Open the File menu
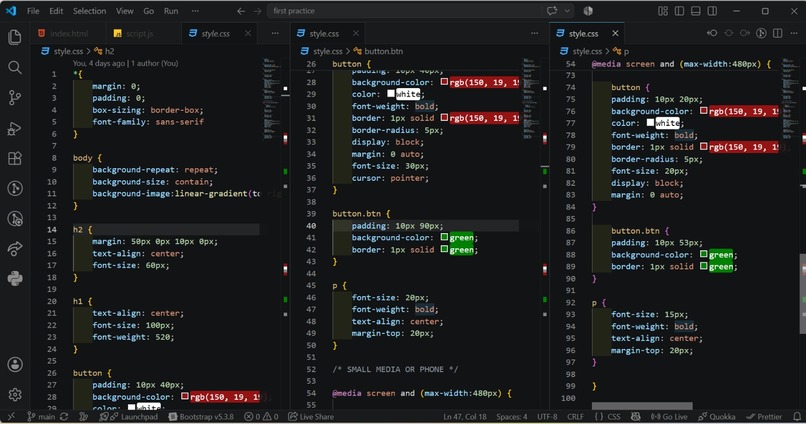The image size is (806, 424). (33, 11)
